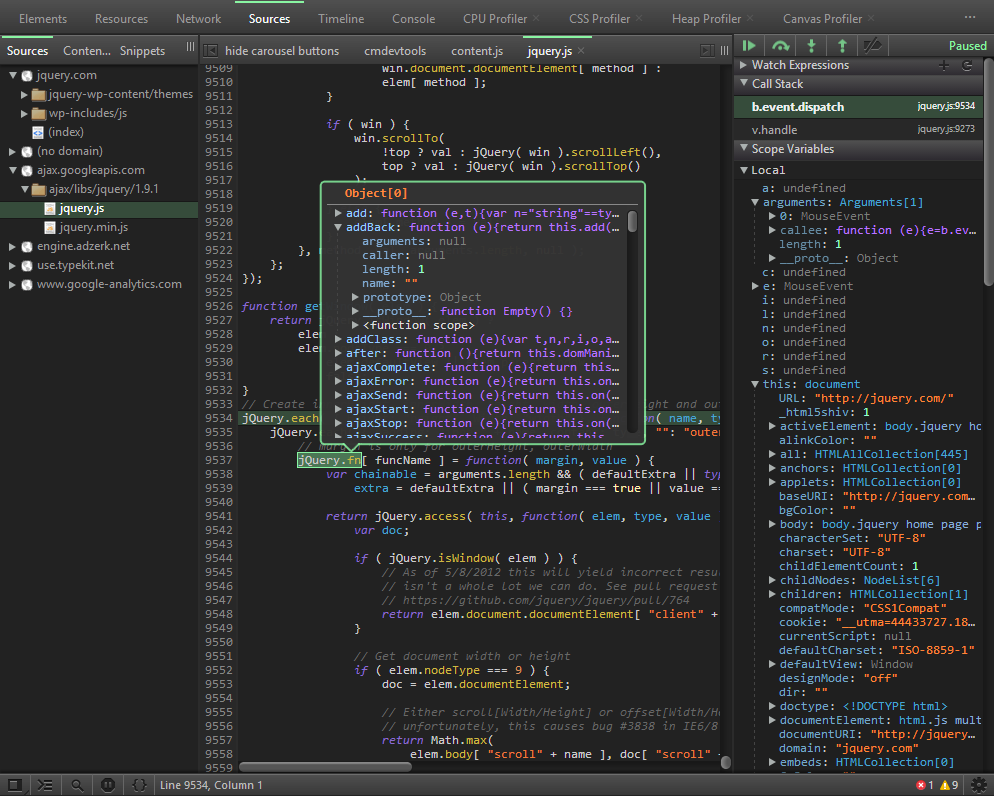Viewport: 994px width, 796px height.
Task: Resume script execution with the play button
Action: 748,46
